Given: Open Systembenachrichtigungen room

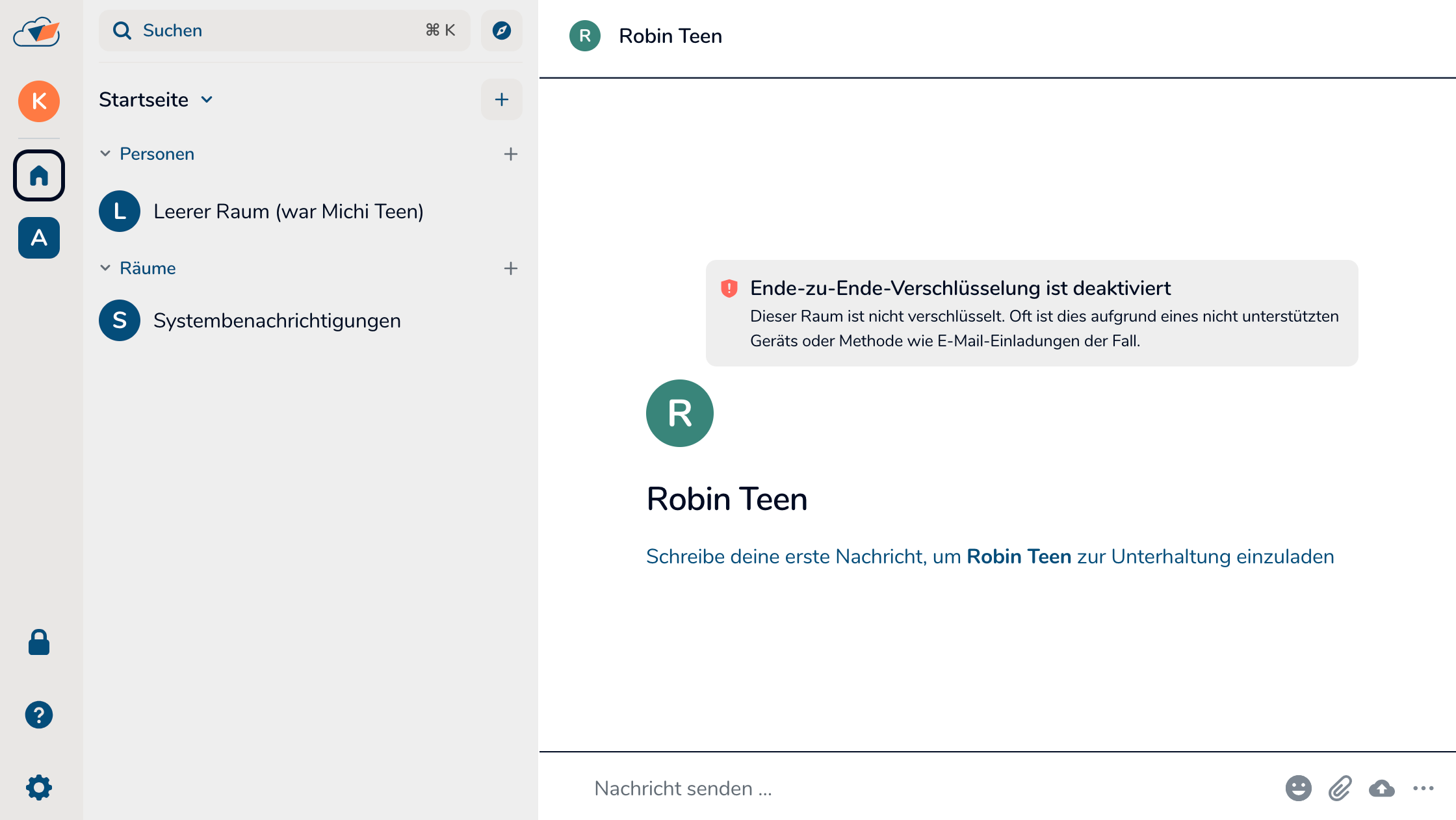Looking at the screenshot, I should point(277,320).
